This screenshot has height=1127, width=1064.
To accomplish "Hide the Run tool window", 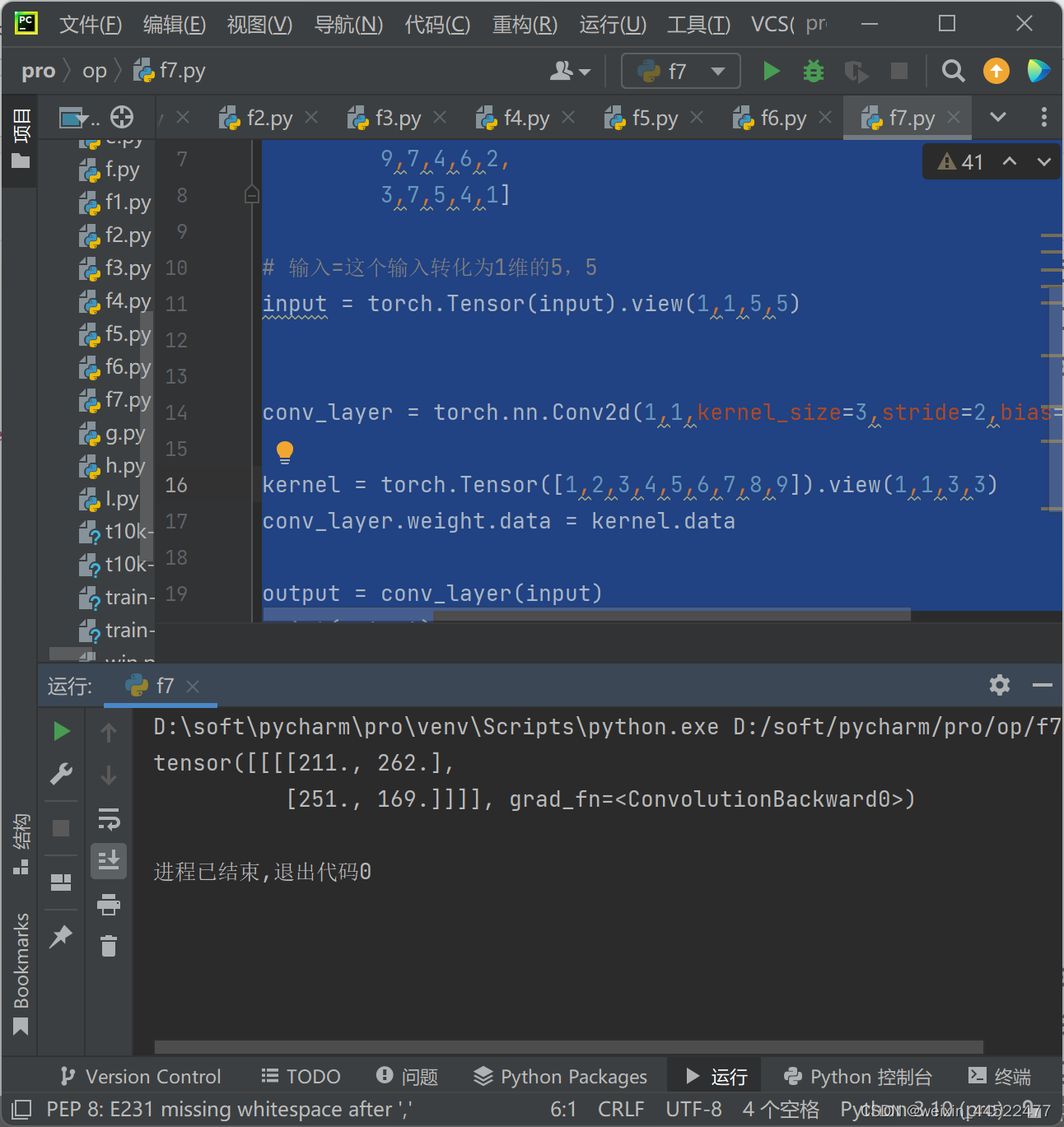I will coord(1043,685).
